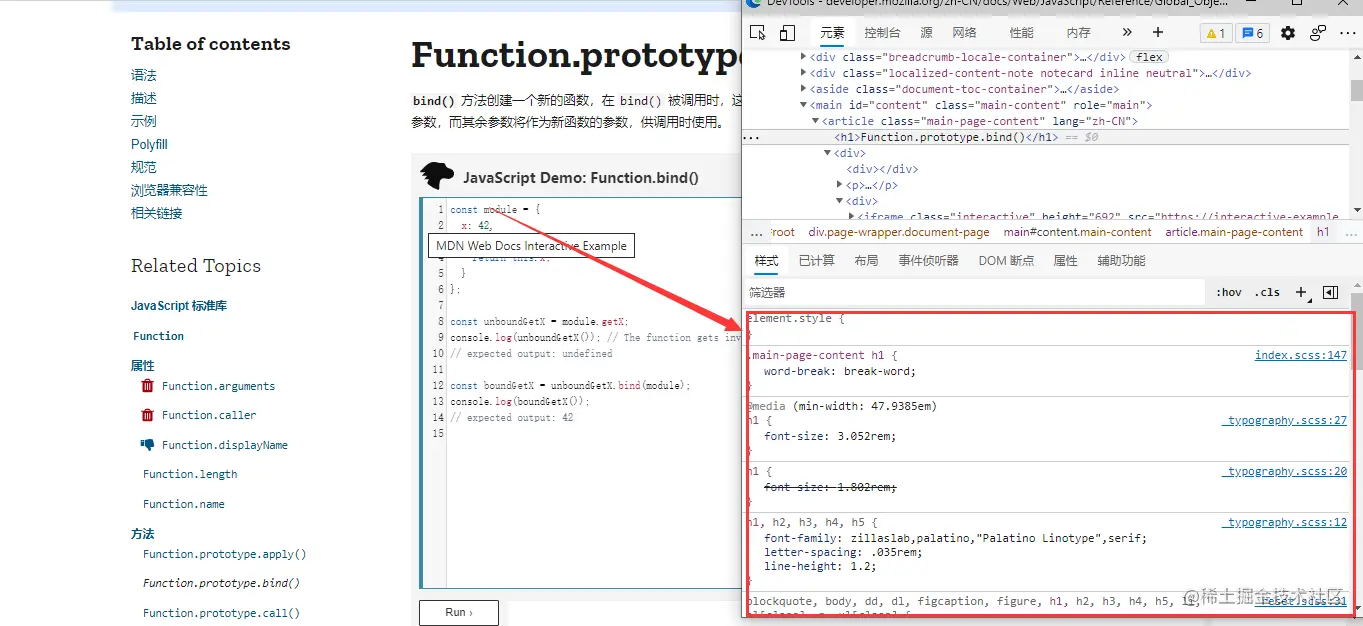
Task: Click the trash icon beside Function.arguments
Action: pos(148,386)
